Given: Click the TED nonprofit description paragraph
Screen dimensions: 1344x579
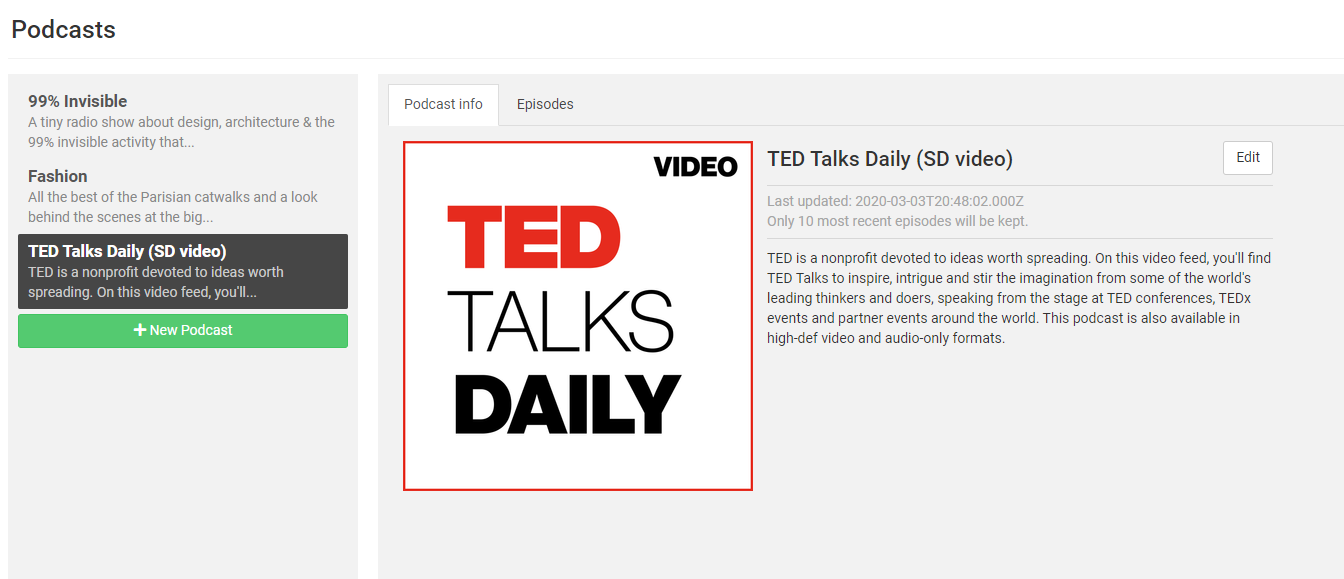Looking at the screenshot, I should (1019, 298).
